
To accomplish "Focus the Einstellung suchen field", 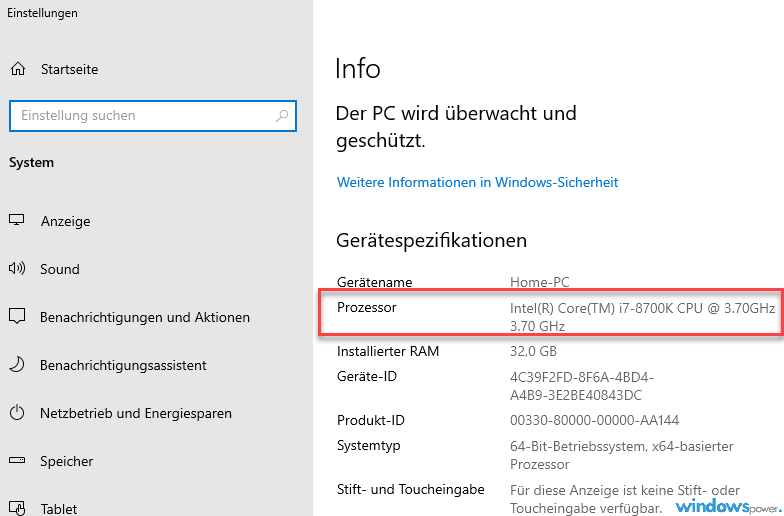I will pyautogui.click(x=153, y=116).
